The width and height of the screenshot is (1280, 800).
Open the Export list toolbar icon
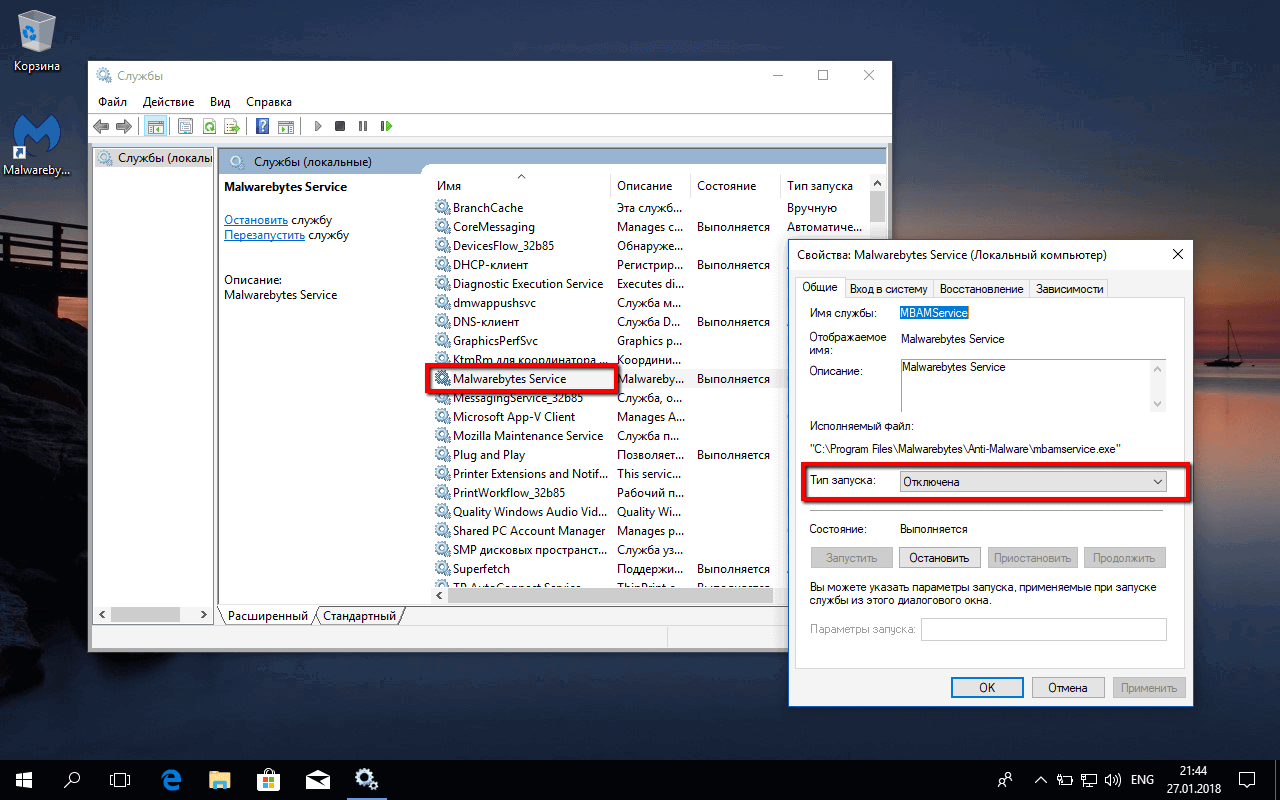pos(231,125)
